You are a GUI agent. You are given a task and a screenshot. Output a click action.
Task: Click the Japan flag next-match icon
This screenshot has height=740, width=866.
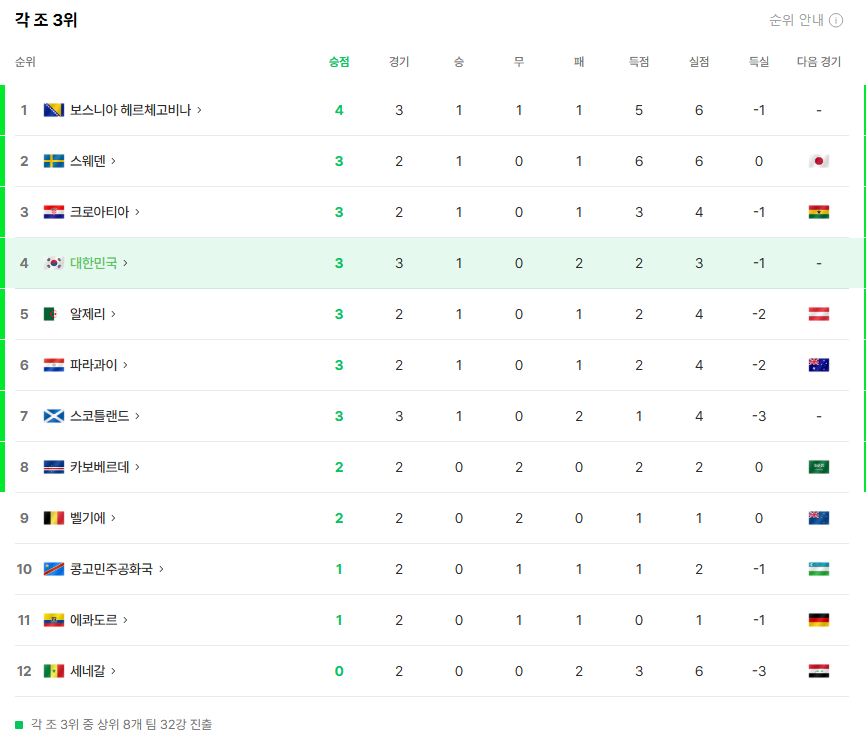pyautogui.click(x=819, y=161)
